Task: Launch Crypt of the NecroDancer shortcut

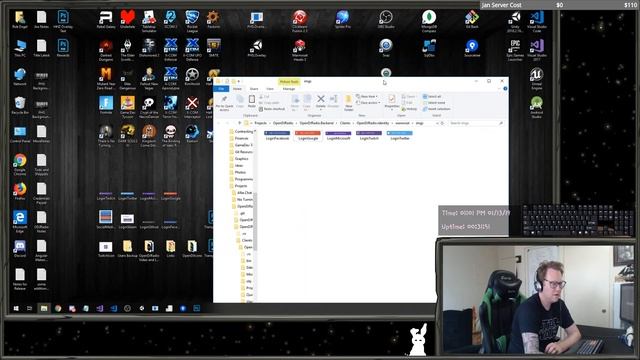Action: 149,107
